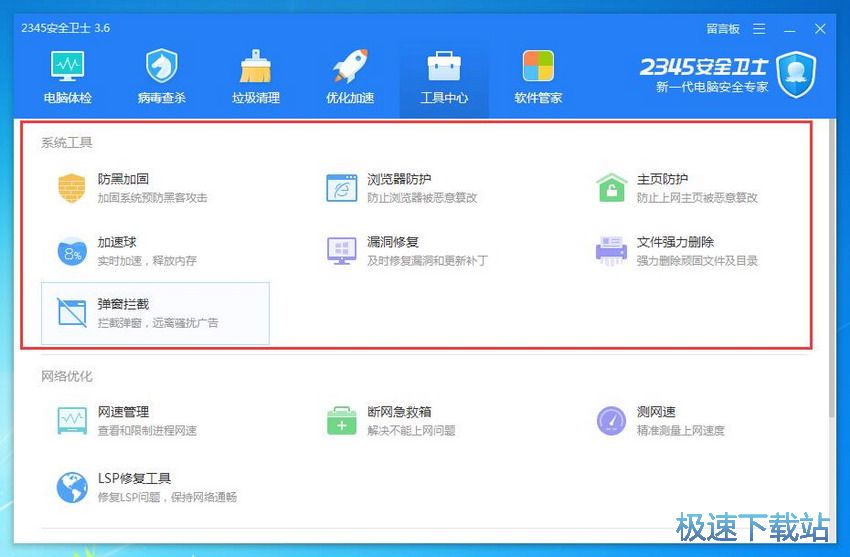Viewport: 850px width, 557px height.
Task: Launch the 防黑加固 tool title
Action: pos(123,179)
